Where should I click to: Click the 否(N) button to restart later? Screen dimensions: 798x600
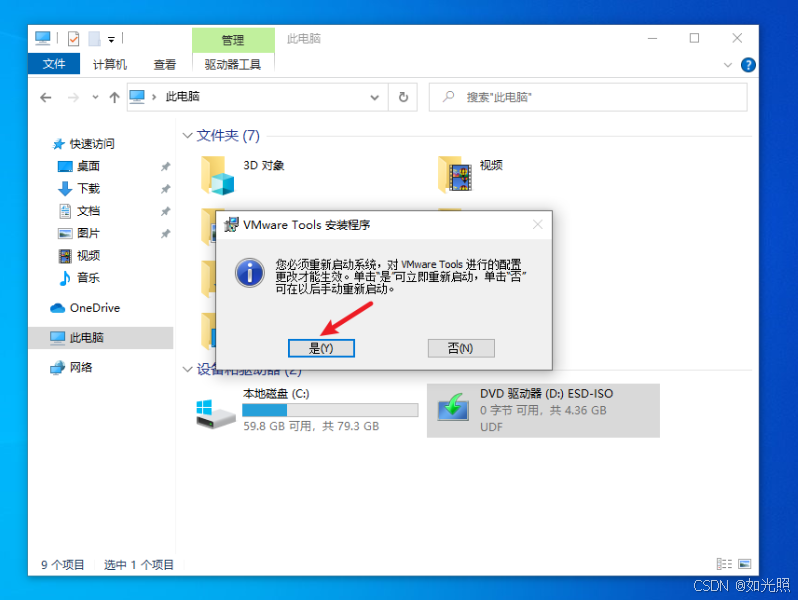click(x=461, y=348)
